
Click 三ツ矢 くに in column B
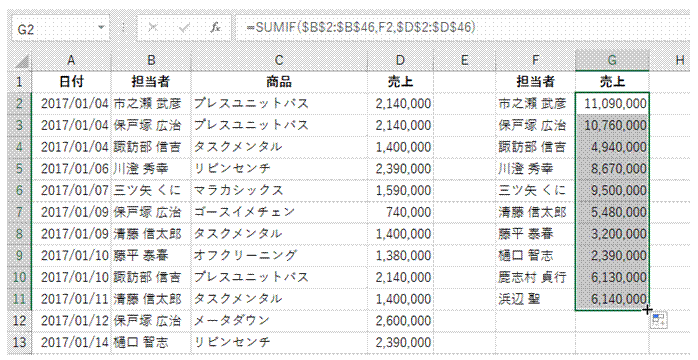150,190
